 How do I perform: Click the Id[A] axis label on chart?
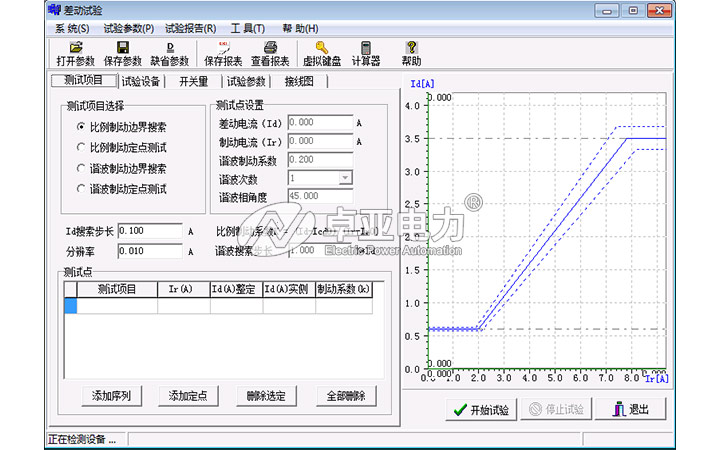pyautogui.click(x=422, y=84)
